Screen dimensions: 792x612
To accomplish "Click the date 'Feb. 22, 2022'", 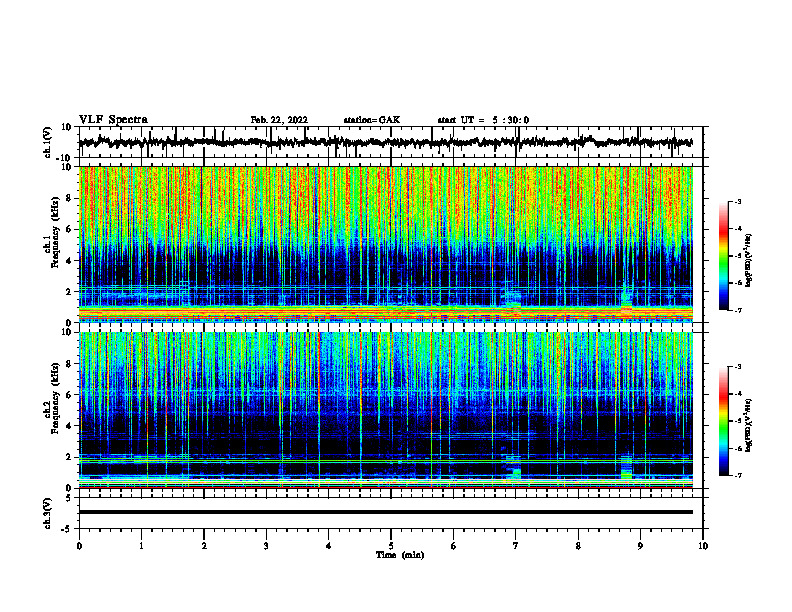I will 279,120.
